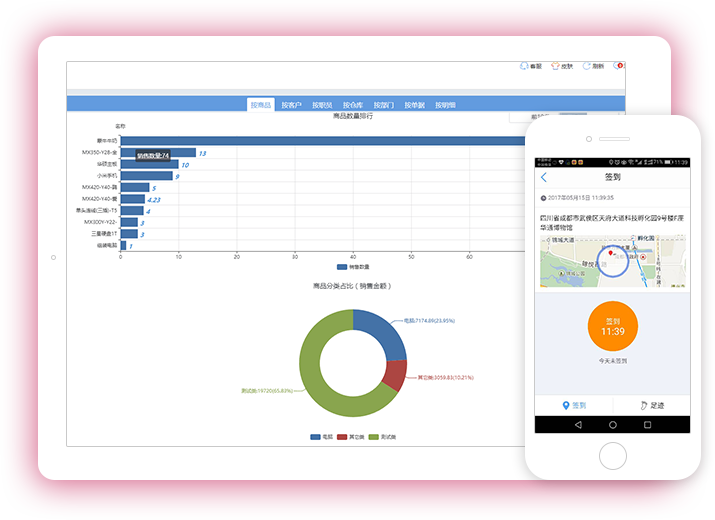Select the 按部门 tab
This screenshot has height=520, width=715.
[x=384, y=105]
